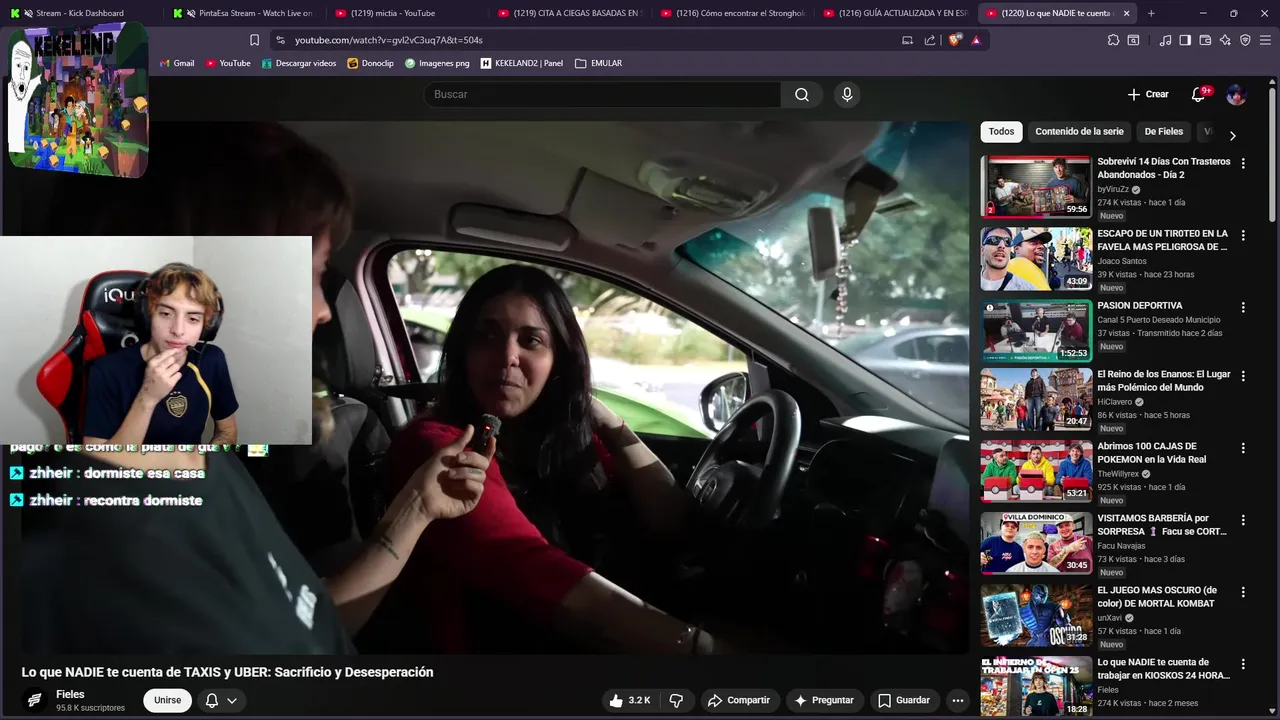Open browser extensions puzzle icon

coord(1113,40)
